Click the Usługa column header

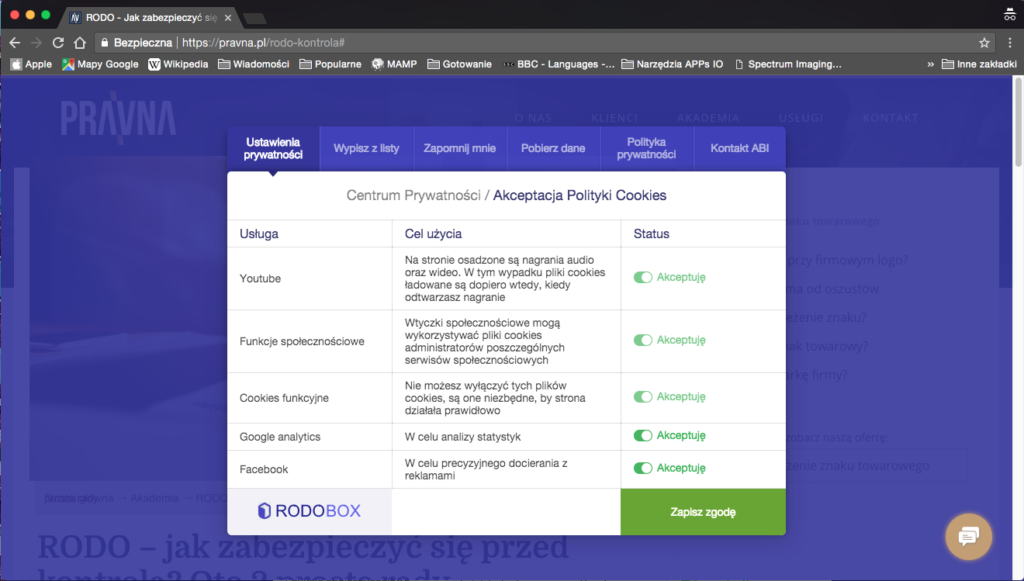coord(259,234)
